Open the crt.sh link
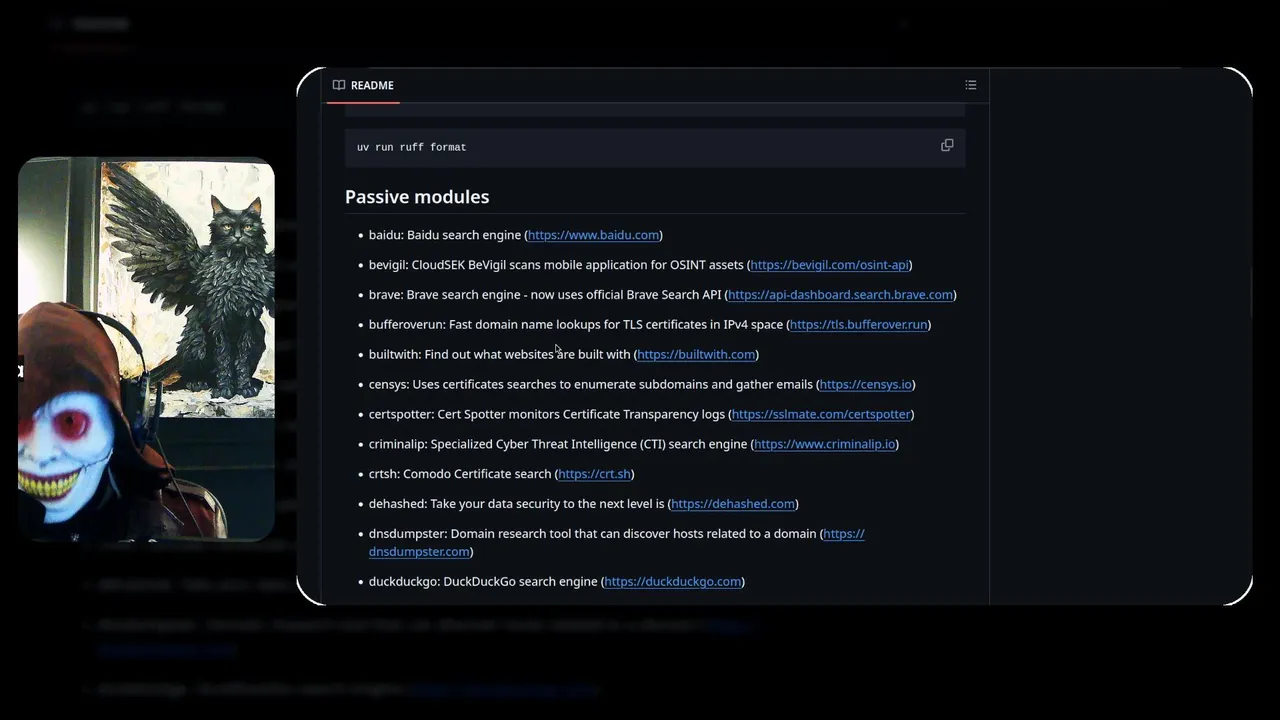This screenshot has height=720, width=1280. coord(594,474)
